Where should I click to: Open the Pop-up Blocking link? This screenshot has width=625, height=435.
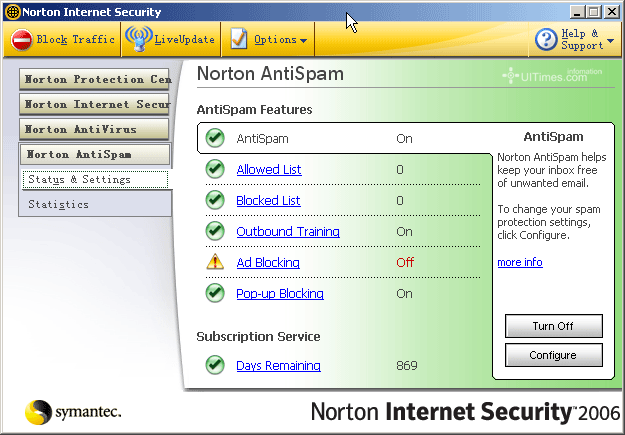click(x=280, y=294)
